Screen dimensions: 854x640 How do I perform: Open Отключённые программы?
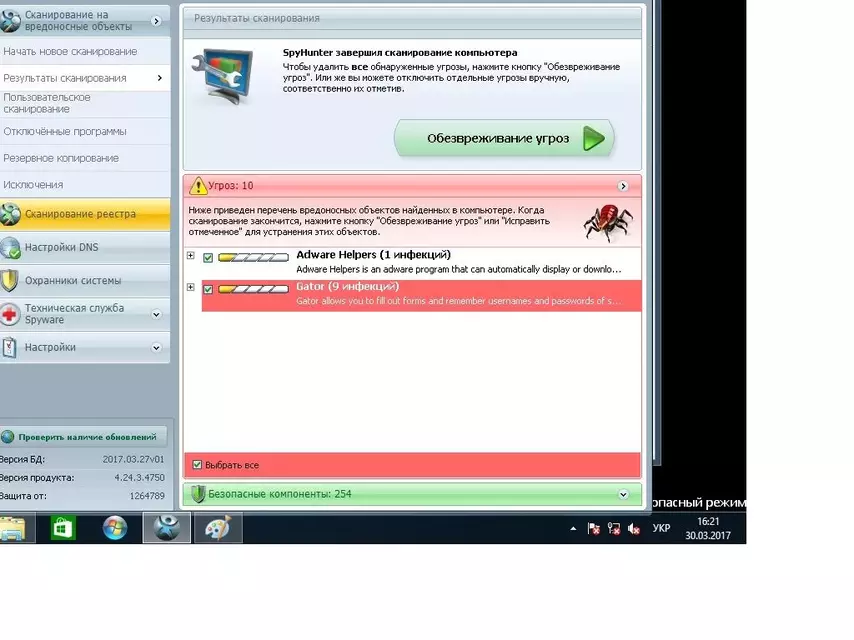tap(85, 131)
